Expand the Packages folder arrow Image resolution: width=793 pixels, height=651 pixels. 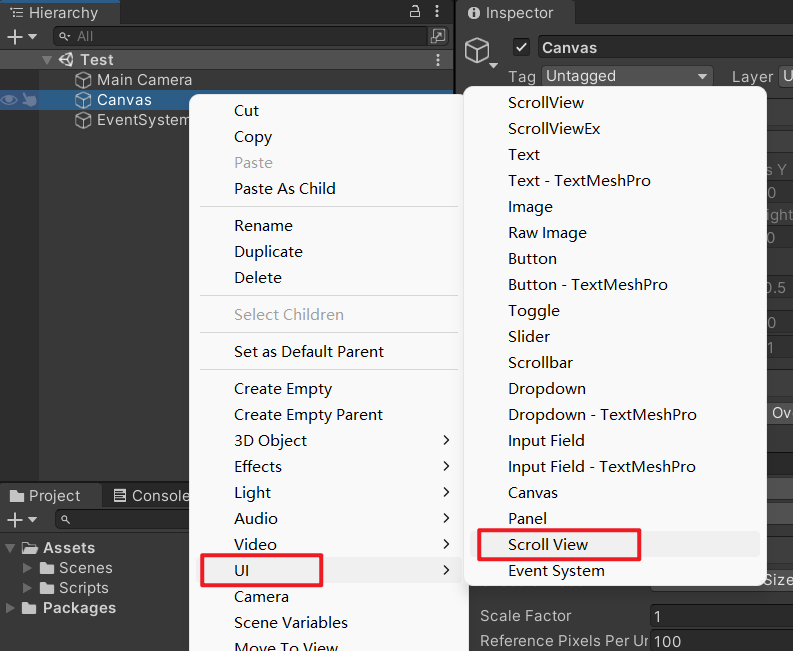[x=10, y=607]
